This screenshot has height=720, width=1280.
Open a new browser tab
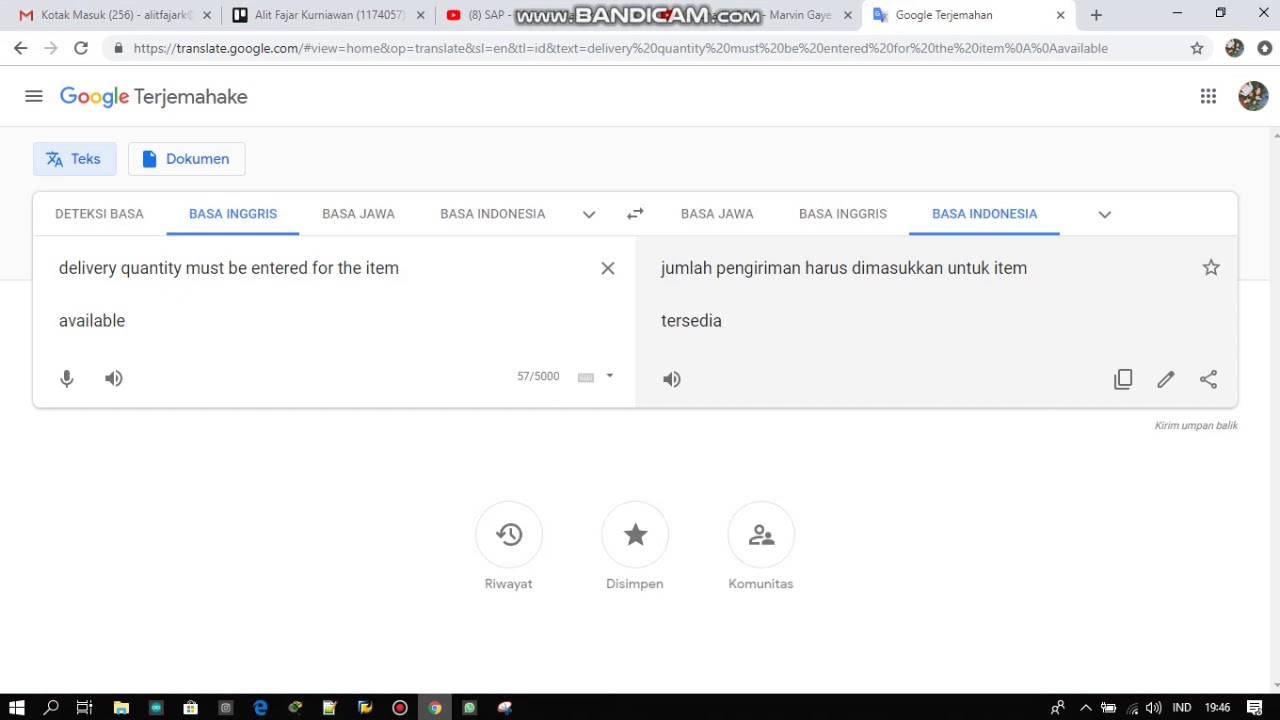pos(1096,15)
